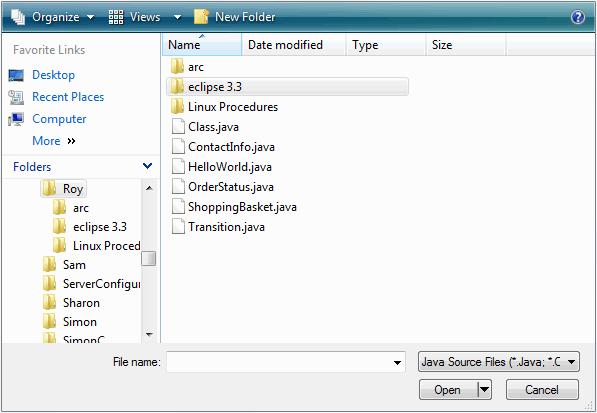Select the Linux Procedures folder icon in list
The image size is (597, 413).
click(x=177, y=107)
